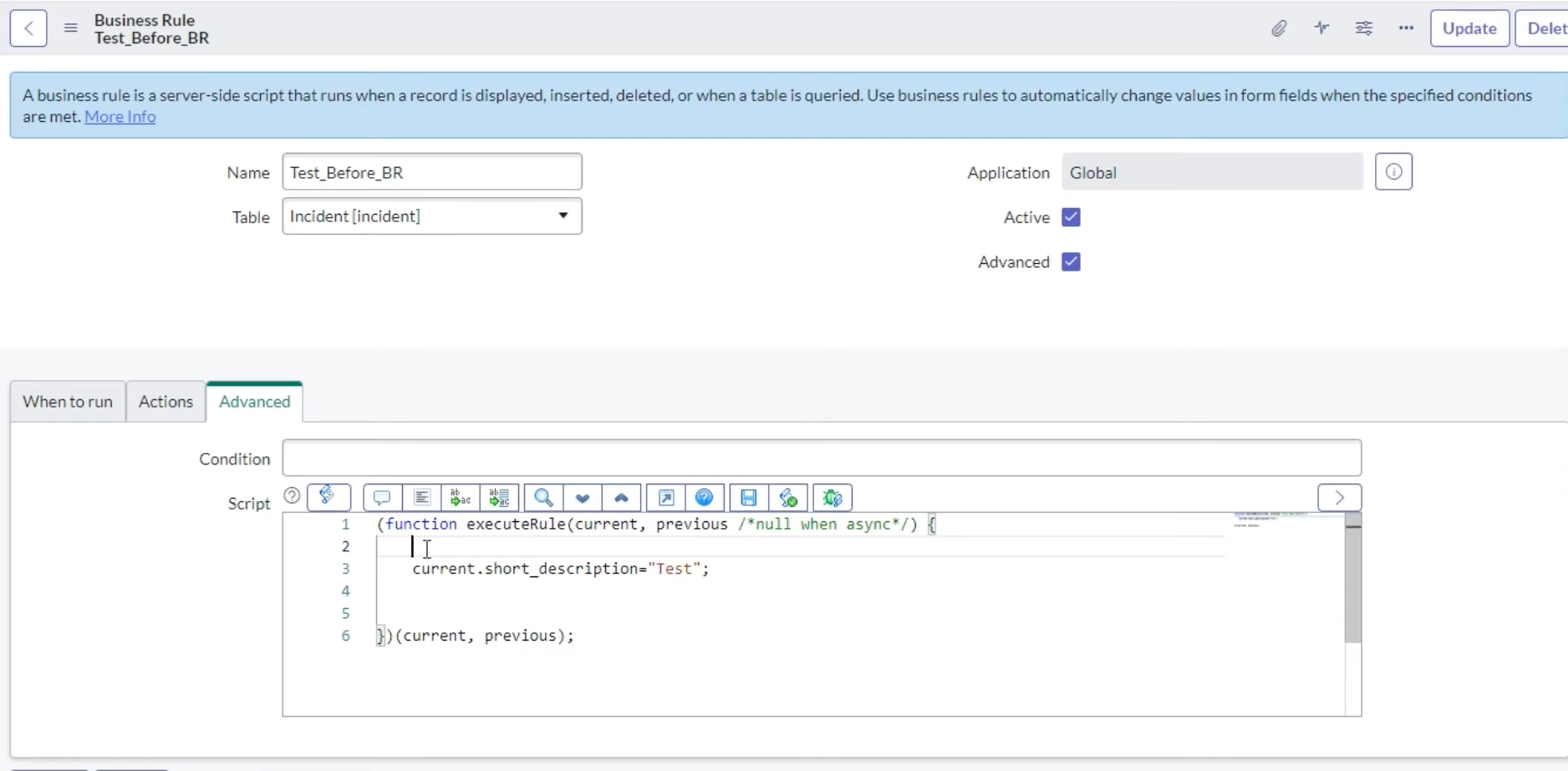Disable the Advanced checkbox
1568x771 pixels.
point(1071,261)
